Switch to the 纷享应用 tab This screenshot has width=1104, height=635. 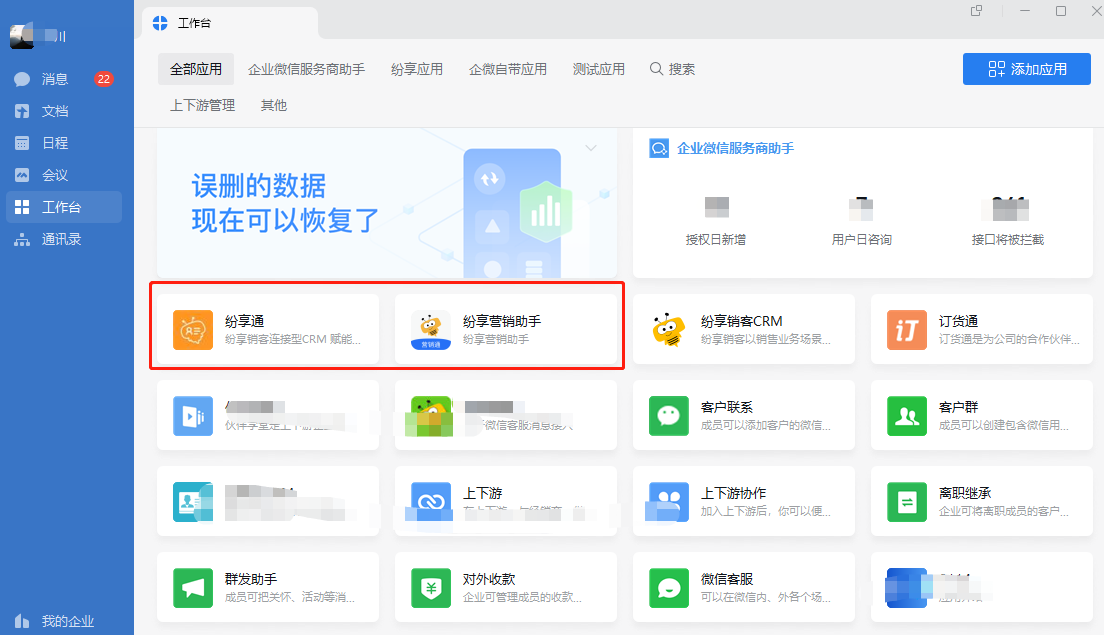point(417,69)
